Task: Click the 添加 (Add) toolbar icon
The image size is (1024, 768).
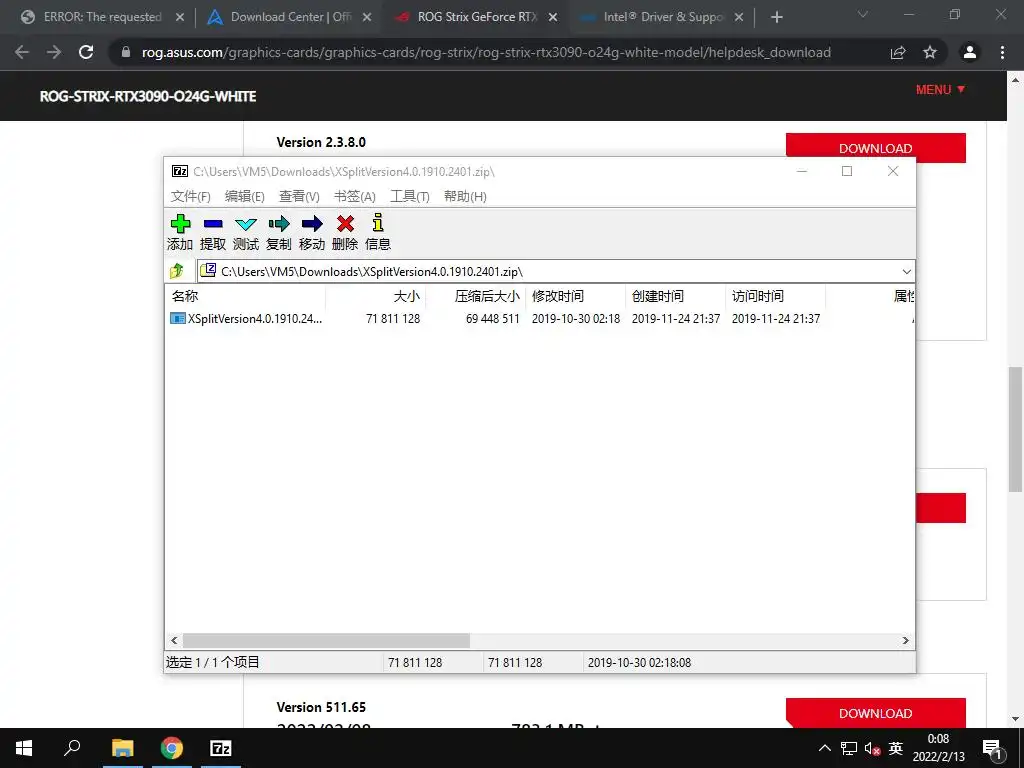Action: coord(180,224)
